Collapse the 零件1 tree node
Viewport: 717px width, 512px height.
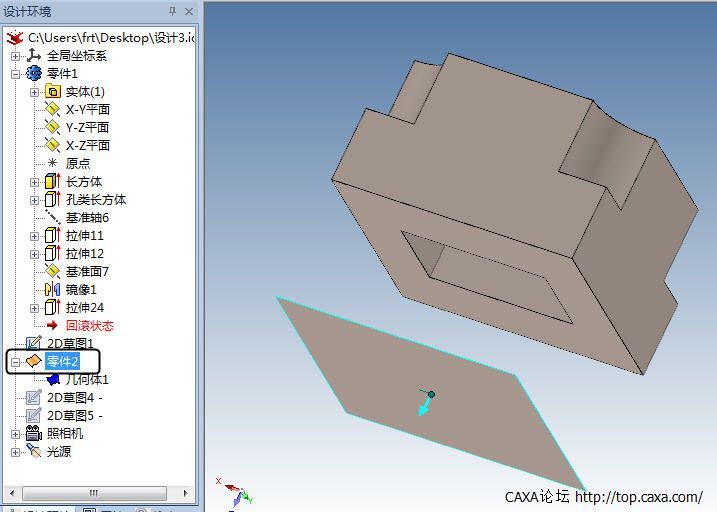(x=15, y=74)
